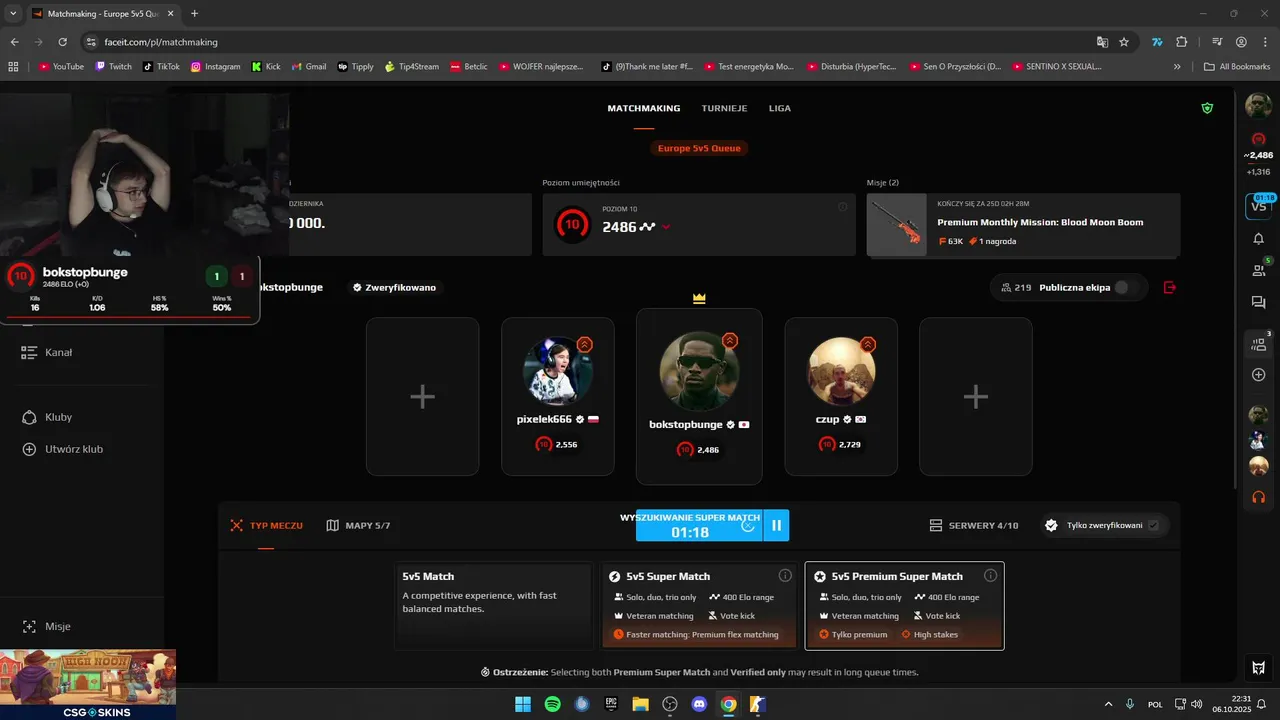This screenshot has width=1280, height=720.
Task: Select the 5v5 Premium Super Match card
Action: [904, 606]
